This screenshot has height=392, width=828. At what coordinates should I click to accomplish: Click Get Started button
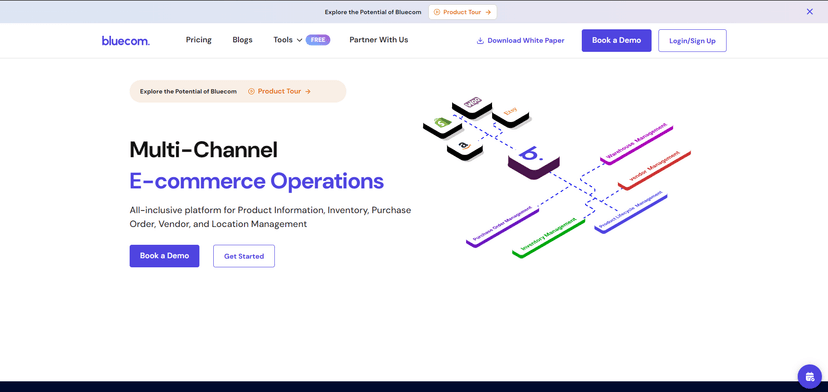(244, 256)
